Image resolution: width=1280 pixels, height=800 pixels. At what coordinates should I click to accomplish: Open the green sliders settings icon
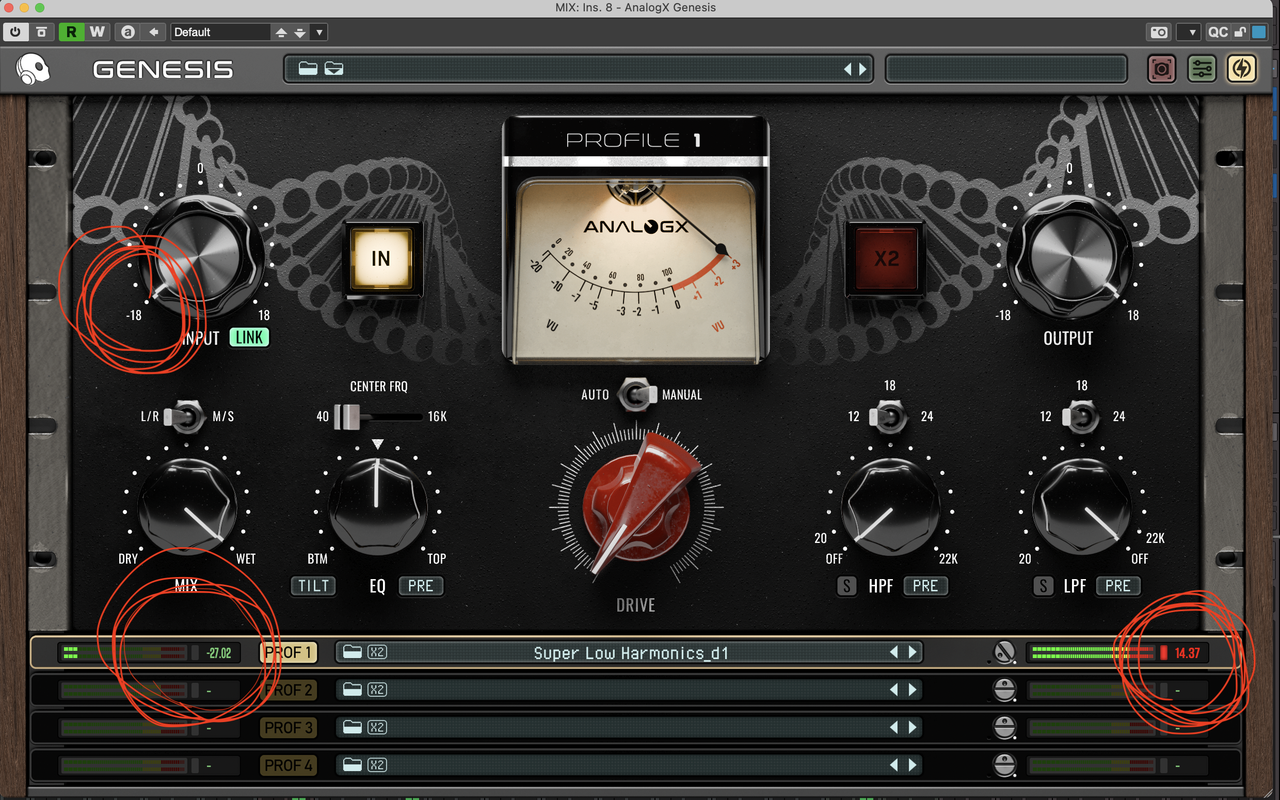(x=1202, y=69)
